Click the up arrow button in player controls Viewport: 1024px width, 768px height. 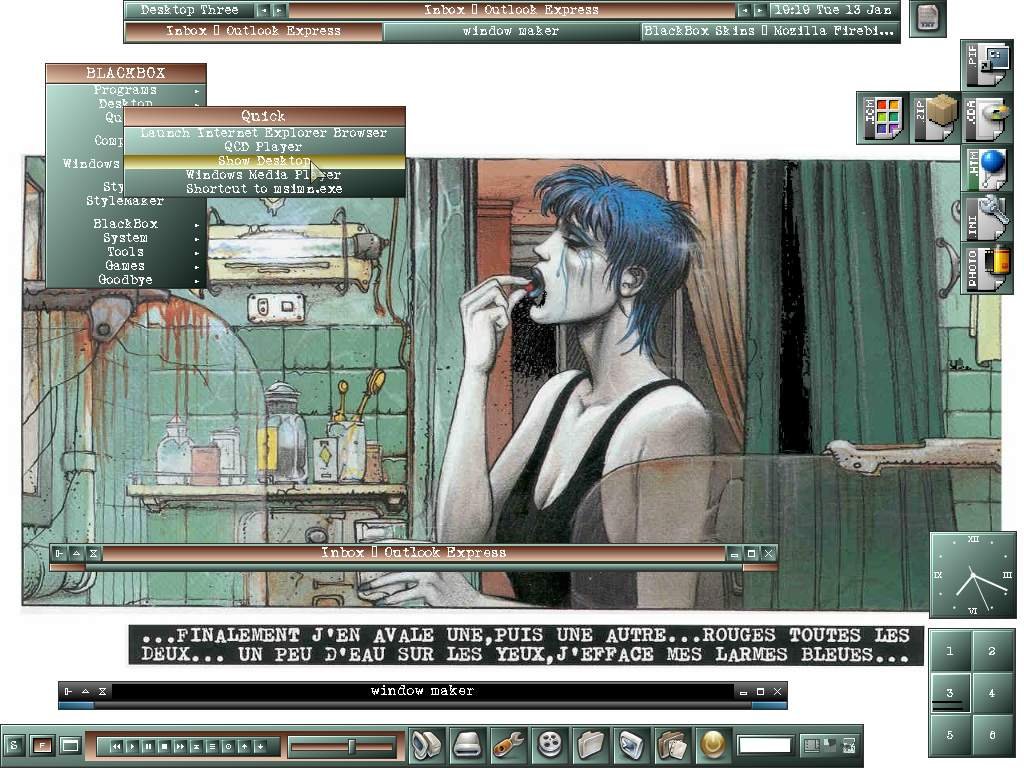[244, 746]
